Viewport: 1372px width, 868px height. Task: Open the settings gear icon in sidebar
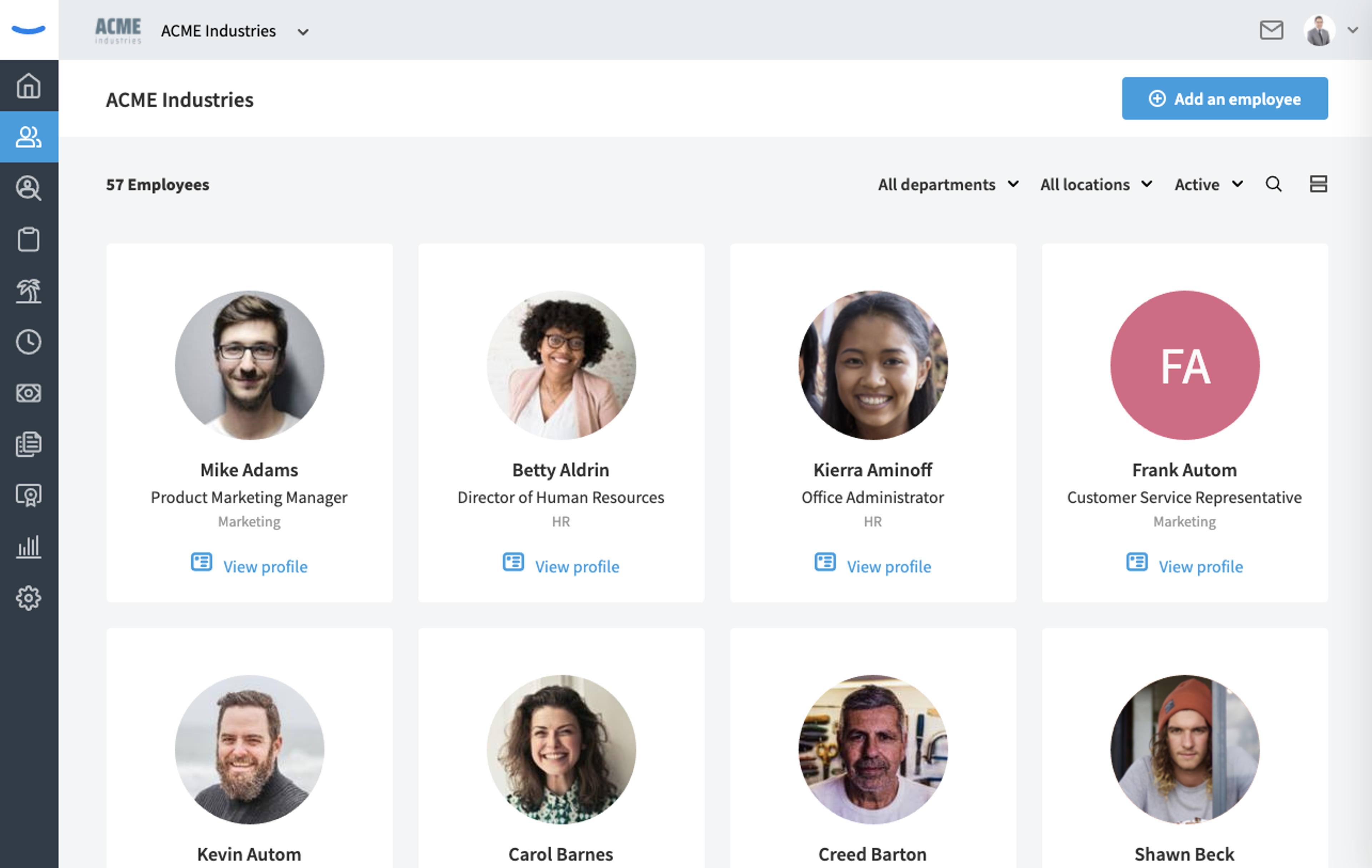(x=29, y=598)
